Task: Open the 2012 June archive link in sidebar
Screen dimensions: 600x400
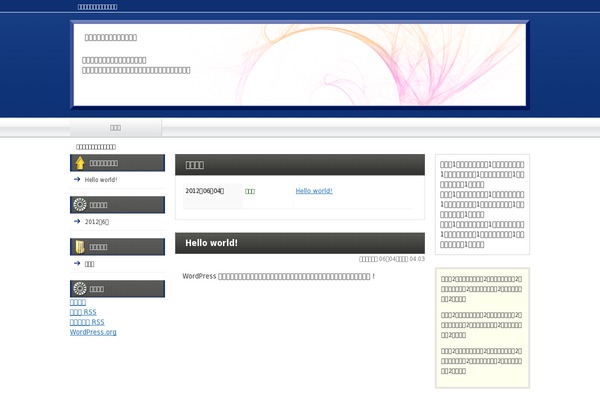Action: pyautogui.click(x=97, y=222)
